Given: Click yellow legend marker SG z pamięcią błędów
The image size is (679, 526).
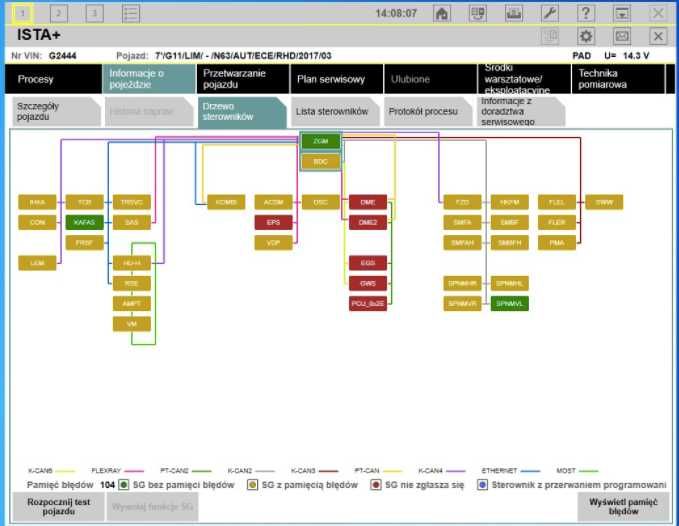Looking at the screenshot, I should click(252, 485).
